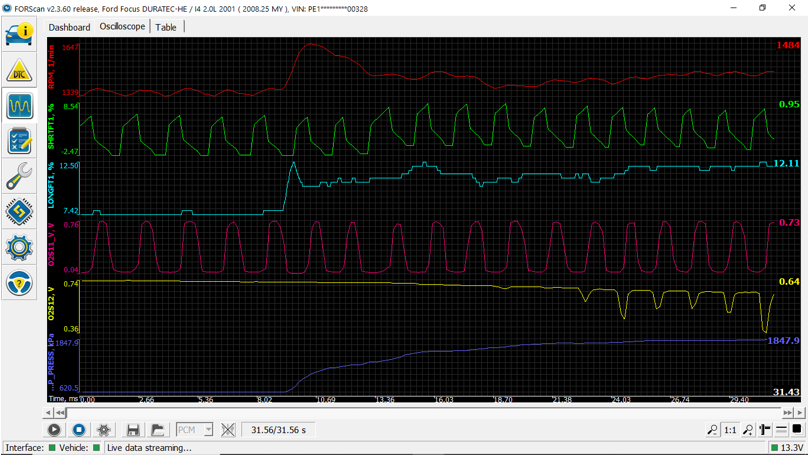
Task: Open the steering wheel help section
Action: pyautogui.click(x=19, y=283)
